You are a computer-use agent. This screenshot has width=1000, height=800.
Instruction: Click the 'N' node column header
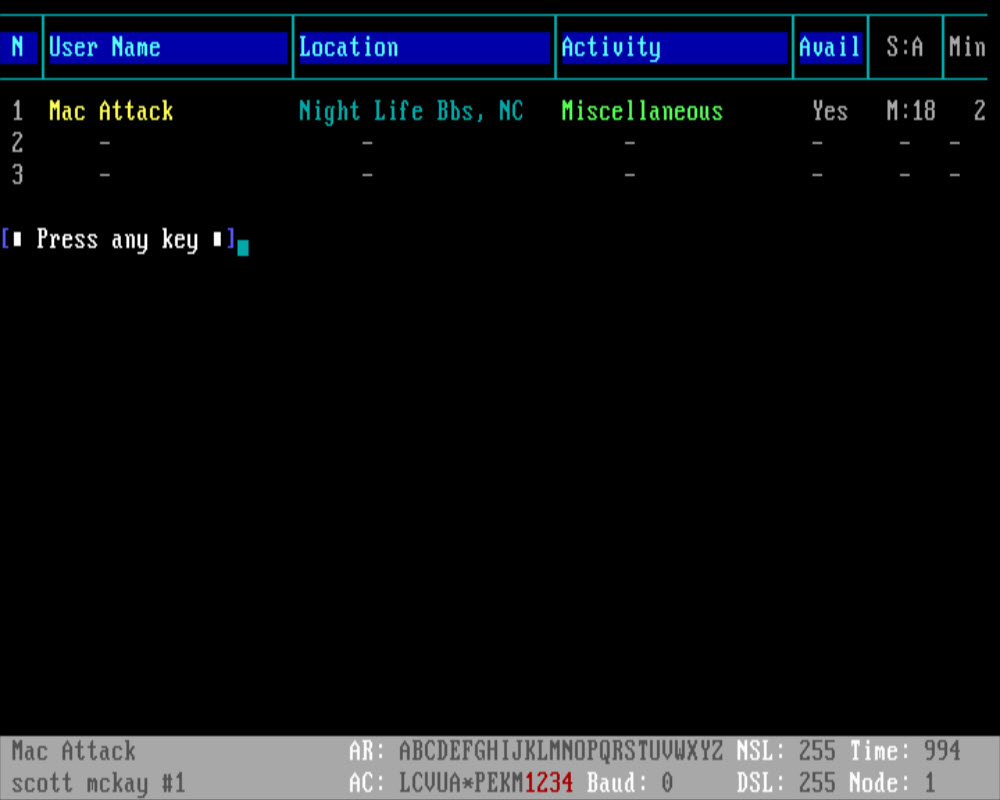coord(18,47)
